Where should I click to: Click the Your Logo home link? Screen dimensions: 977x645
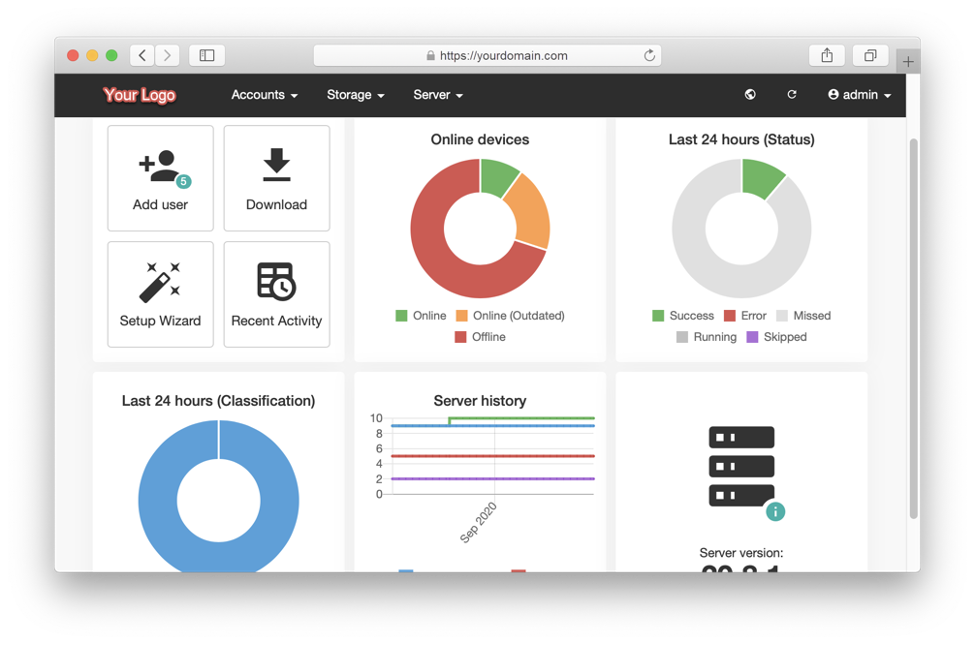[139, 95]
